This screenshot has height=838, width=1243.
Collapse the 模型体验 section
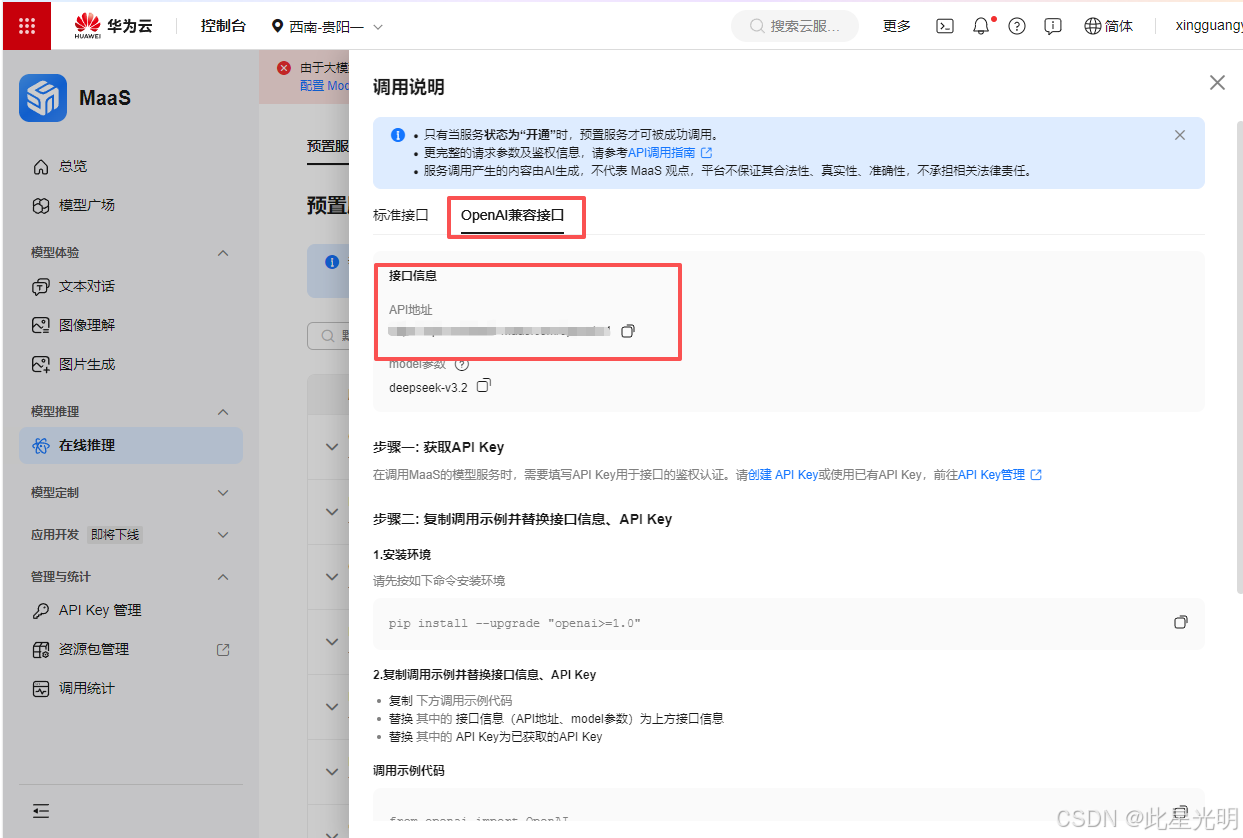pos(222,253)
